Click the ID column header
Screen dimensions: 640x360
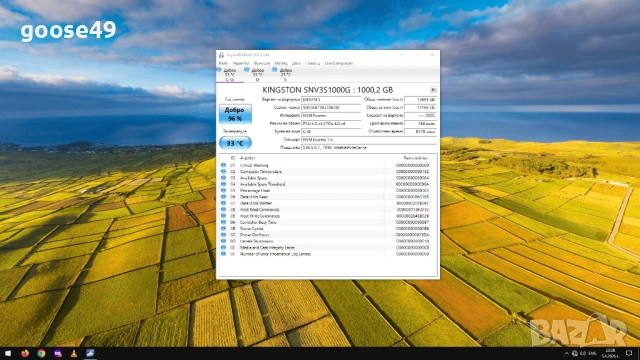point(233,158)
